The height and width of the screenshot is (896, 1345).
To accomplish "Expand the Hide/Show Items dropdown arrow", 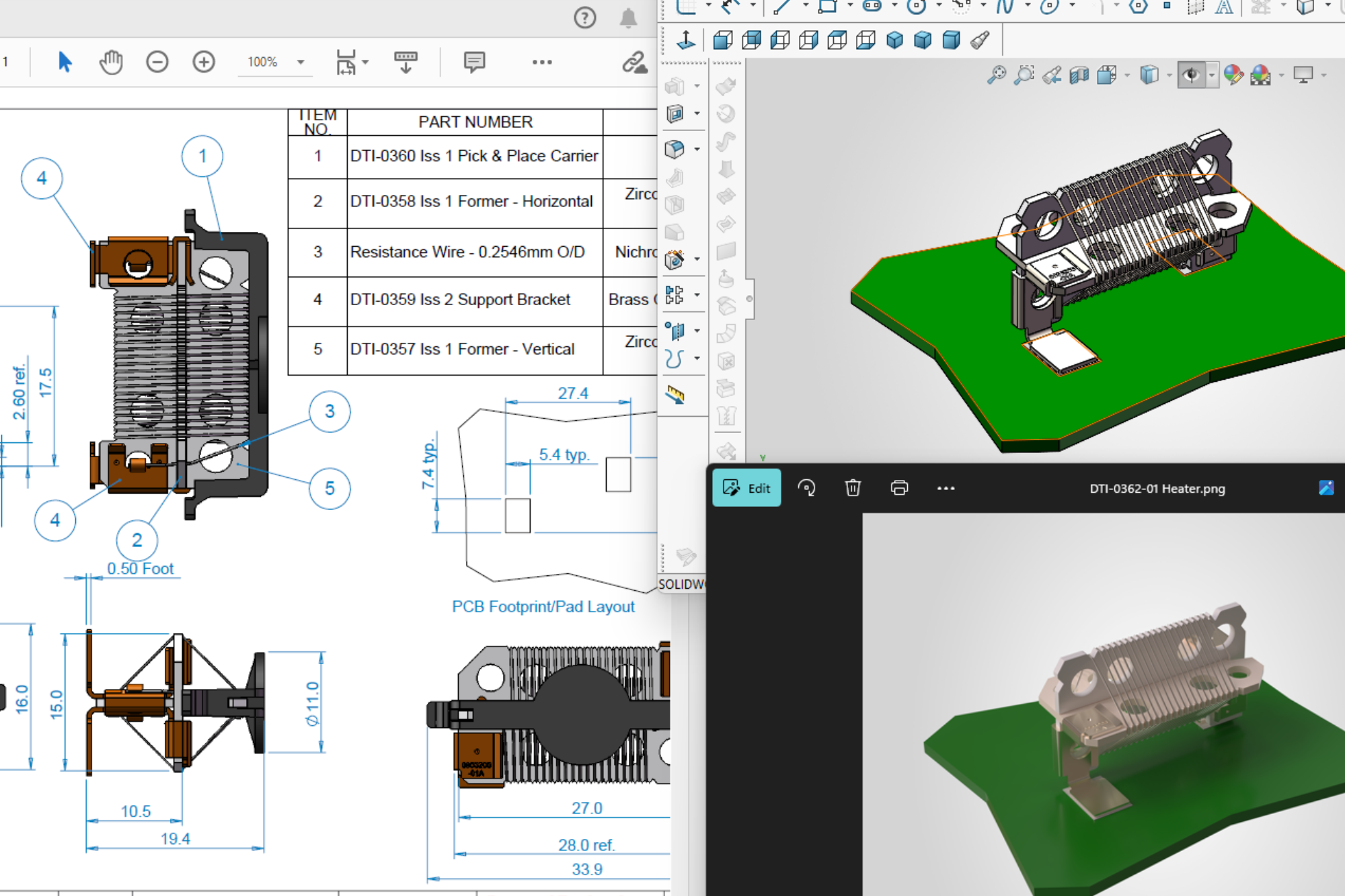I will tap(1211, 75).
